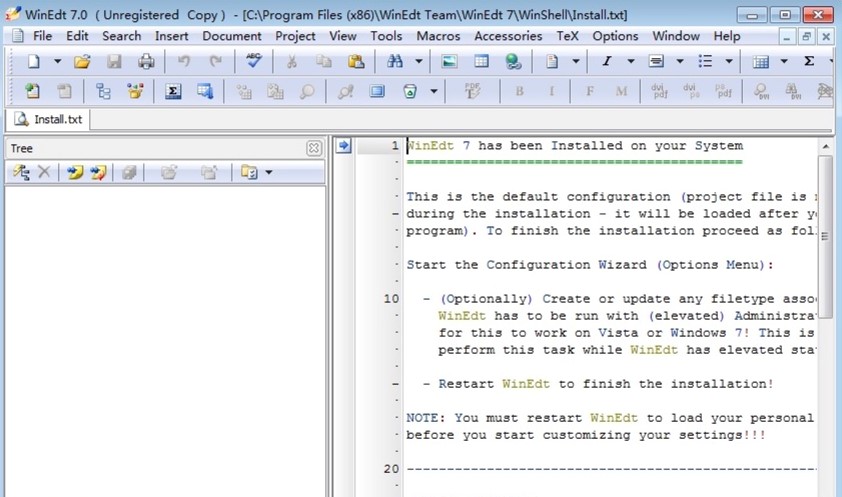Click the New document icon

[33, 62]
